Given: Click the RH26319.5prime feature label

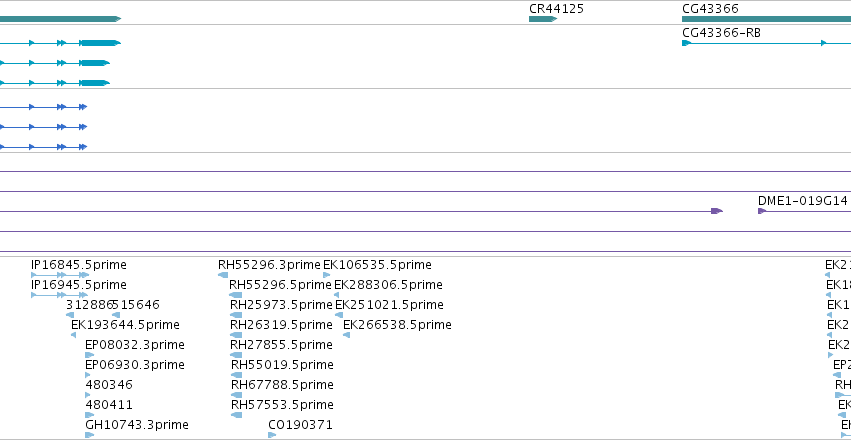Looking at the screenshot, I should [x=281, y=325].
